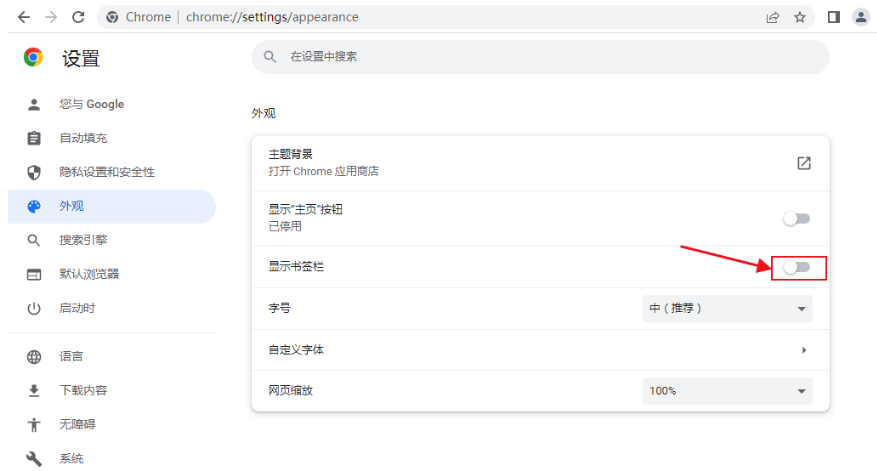Image resolution: width=877 pixels, height=471 pixels.
Task: Click the Chrome logo beside 设置
Action: pyautogui.click(x=34, y=58)
